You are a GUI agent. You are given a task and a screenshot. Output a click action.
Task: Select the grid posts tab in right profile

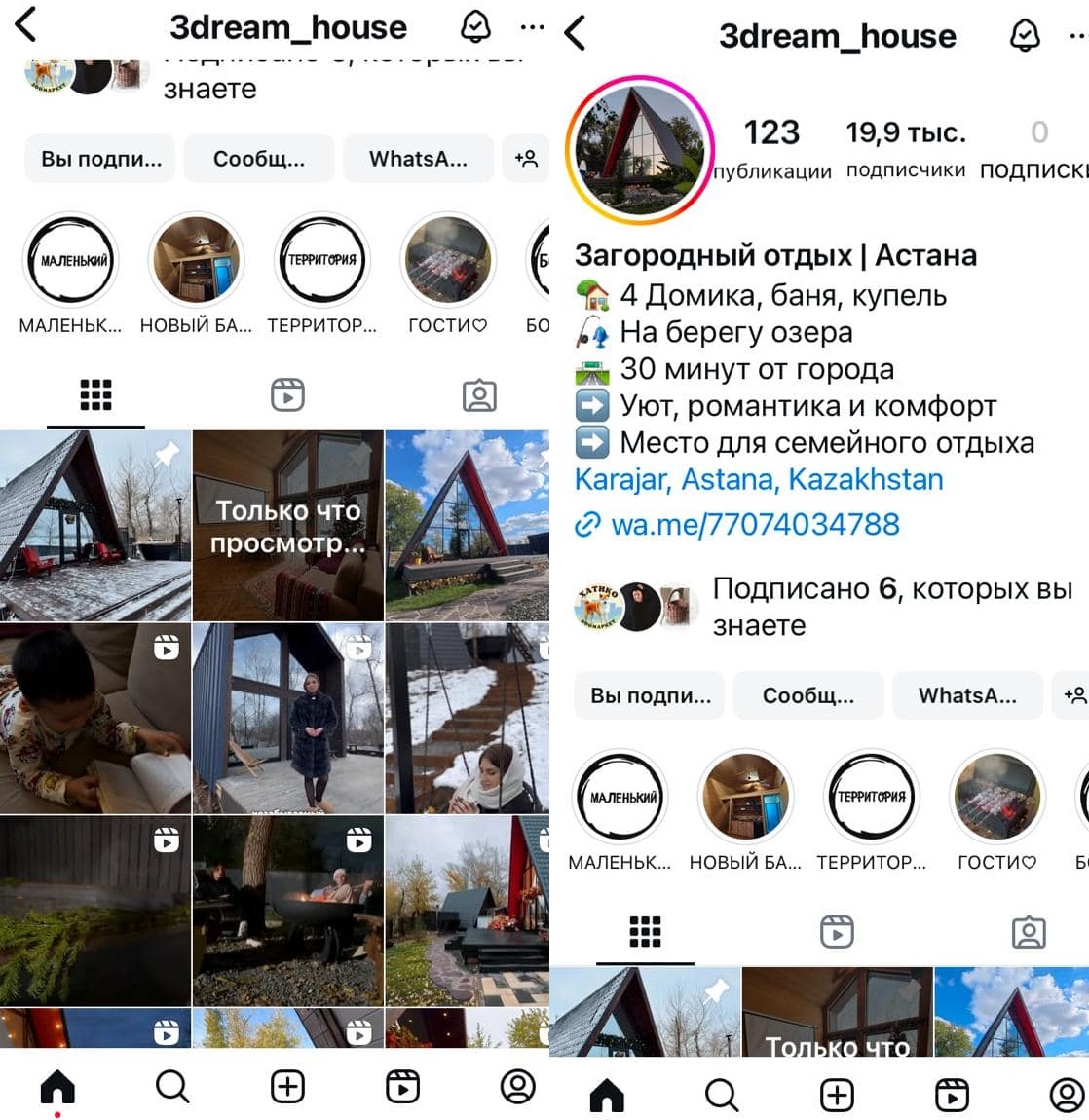coord(645,932)
